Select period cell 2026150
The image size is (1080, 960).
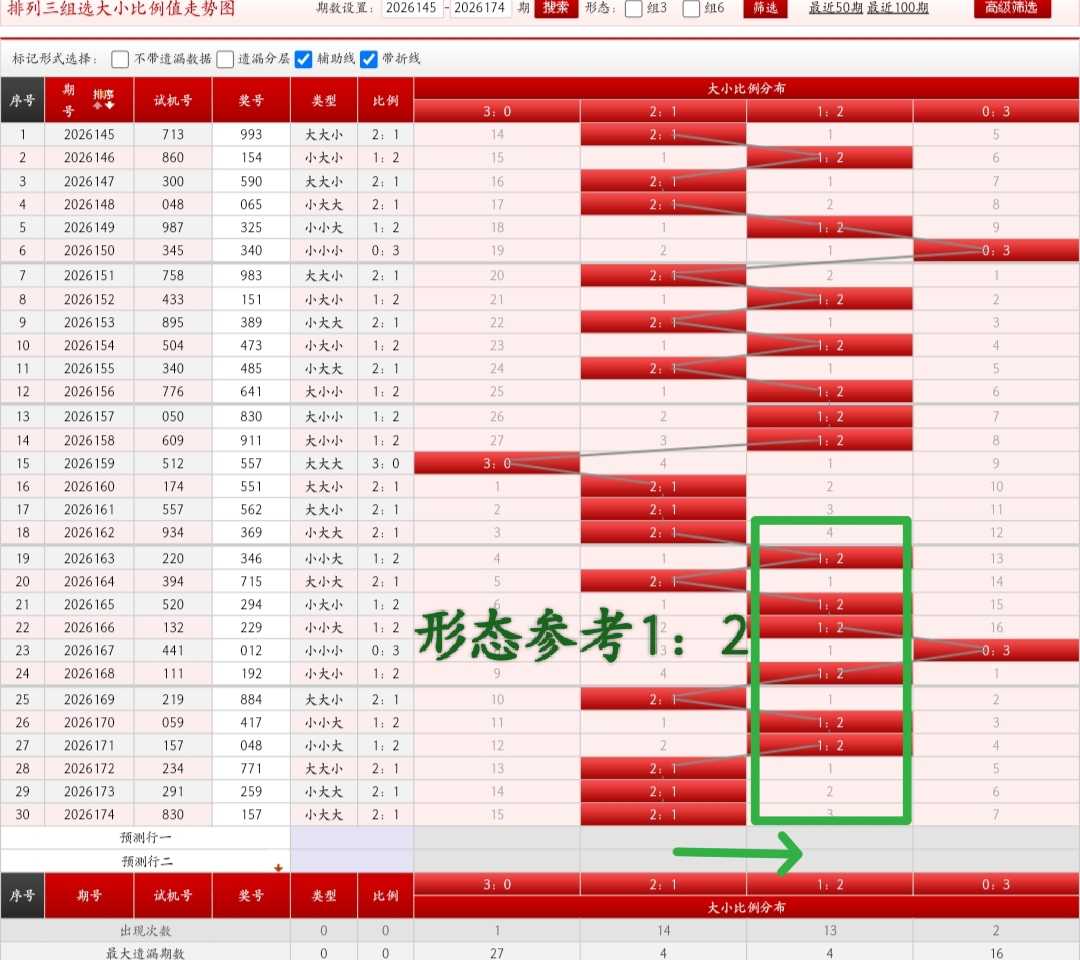coord(90,251)
